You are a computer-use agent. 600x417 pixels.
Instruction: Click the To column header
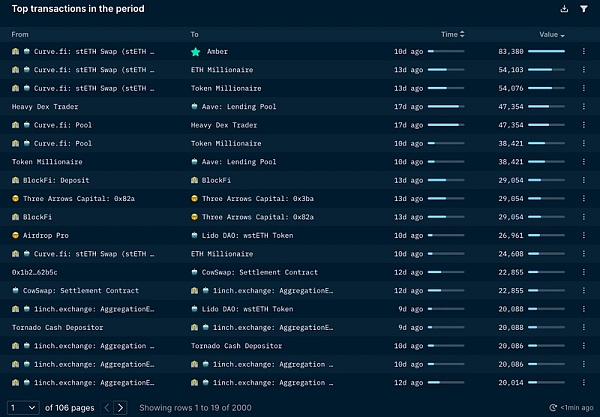click(x=195, y=34)
